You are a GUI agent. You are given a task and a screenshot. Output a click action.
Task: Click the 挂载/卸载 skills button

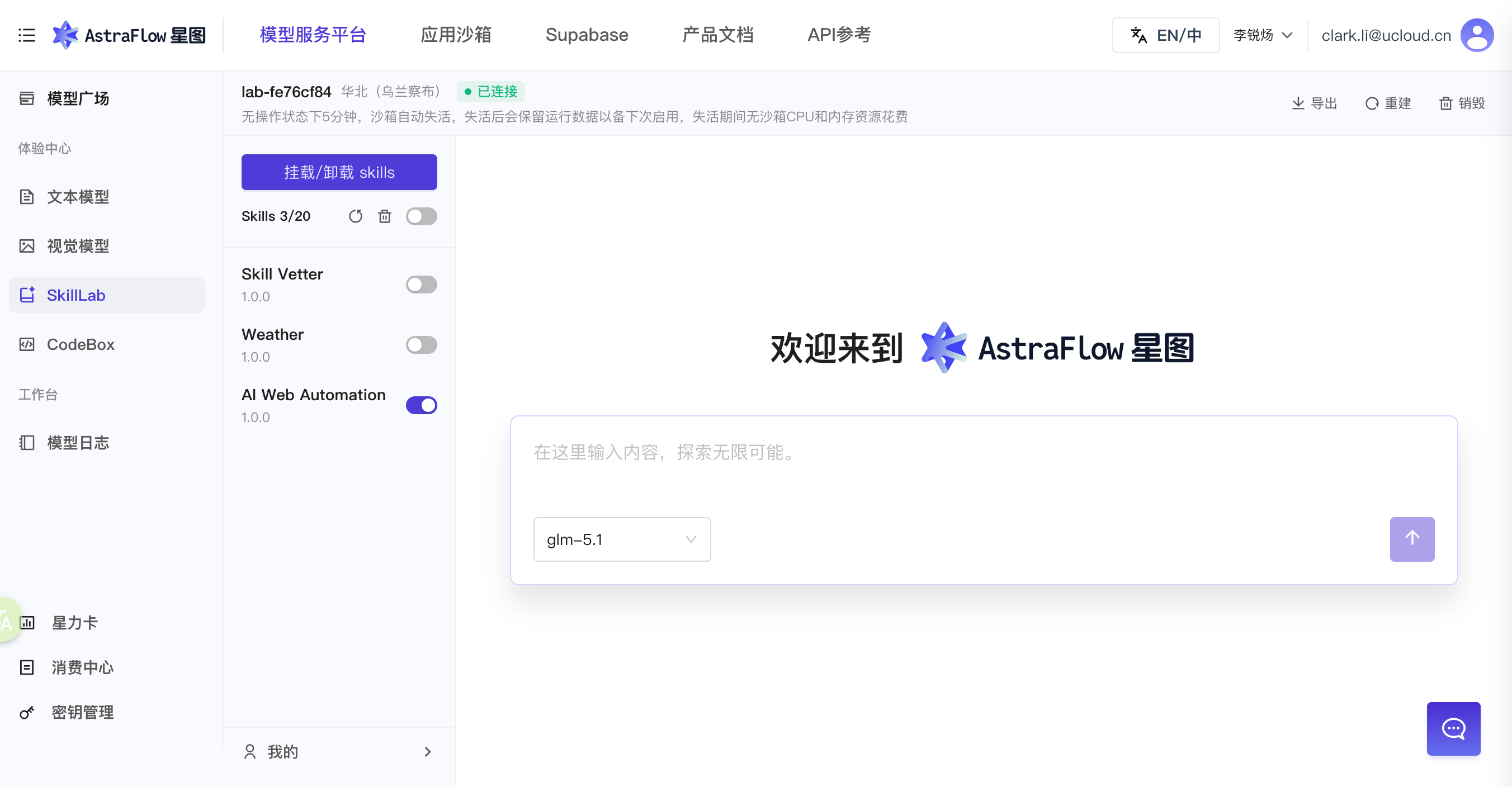(x=339, y=172)
